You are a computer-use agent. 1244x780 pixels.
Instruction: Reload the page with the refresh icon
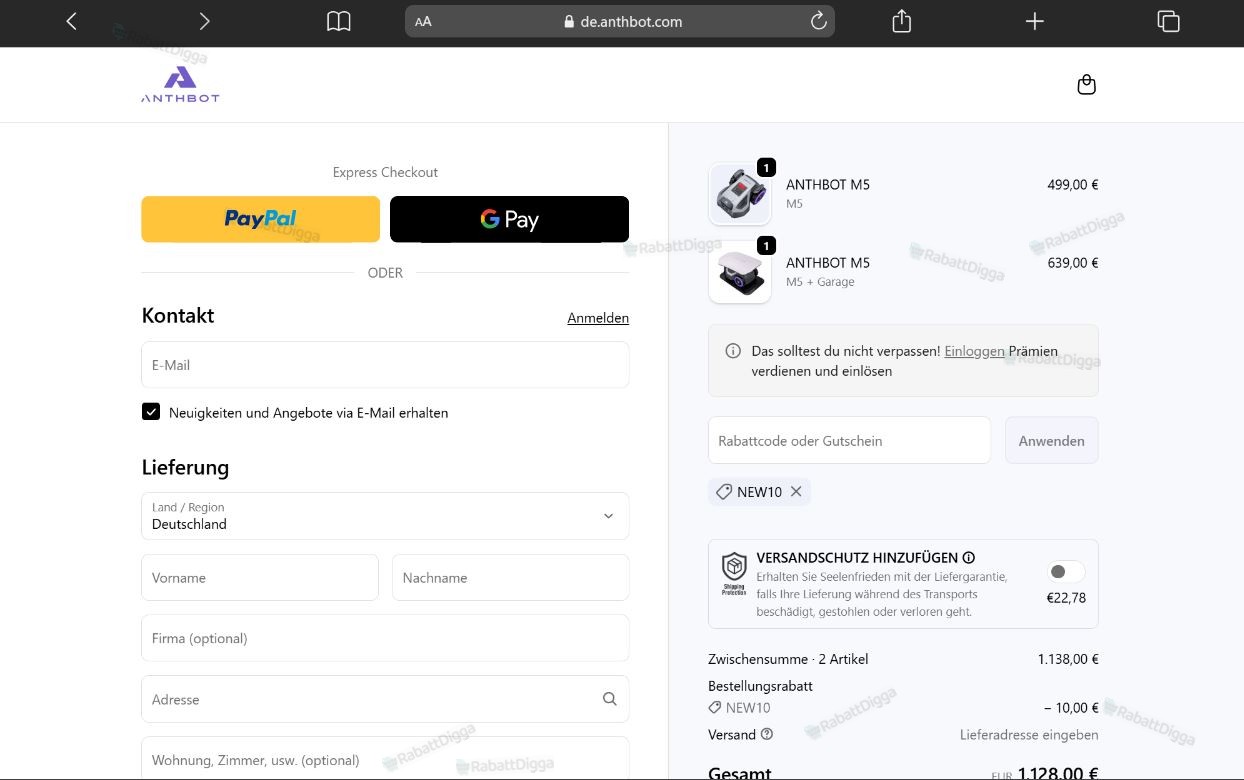click(819, 21)
